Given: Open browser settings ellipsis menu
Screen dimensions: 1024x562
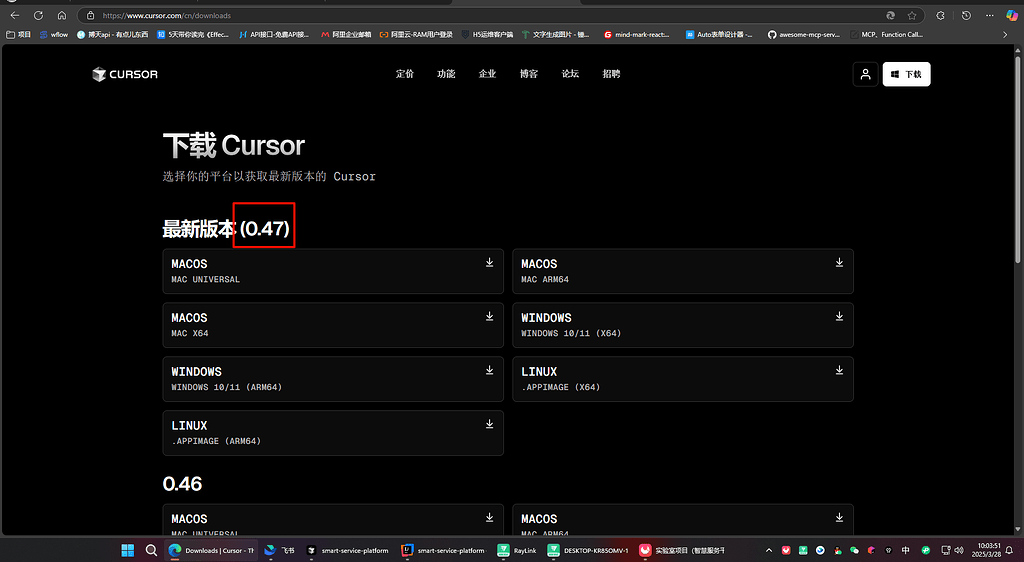Looking at the screenshot, I should coord(990,15).
